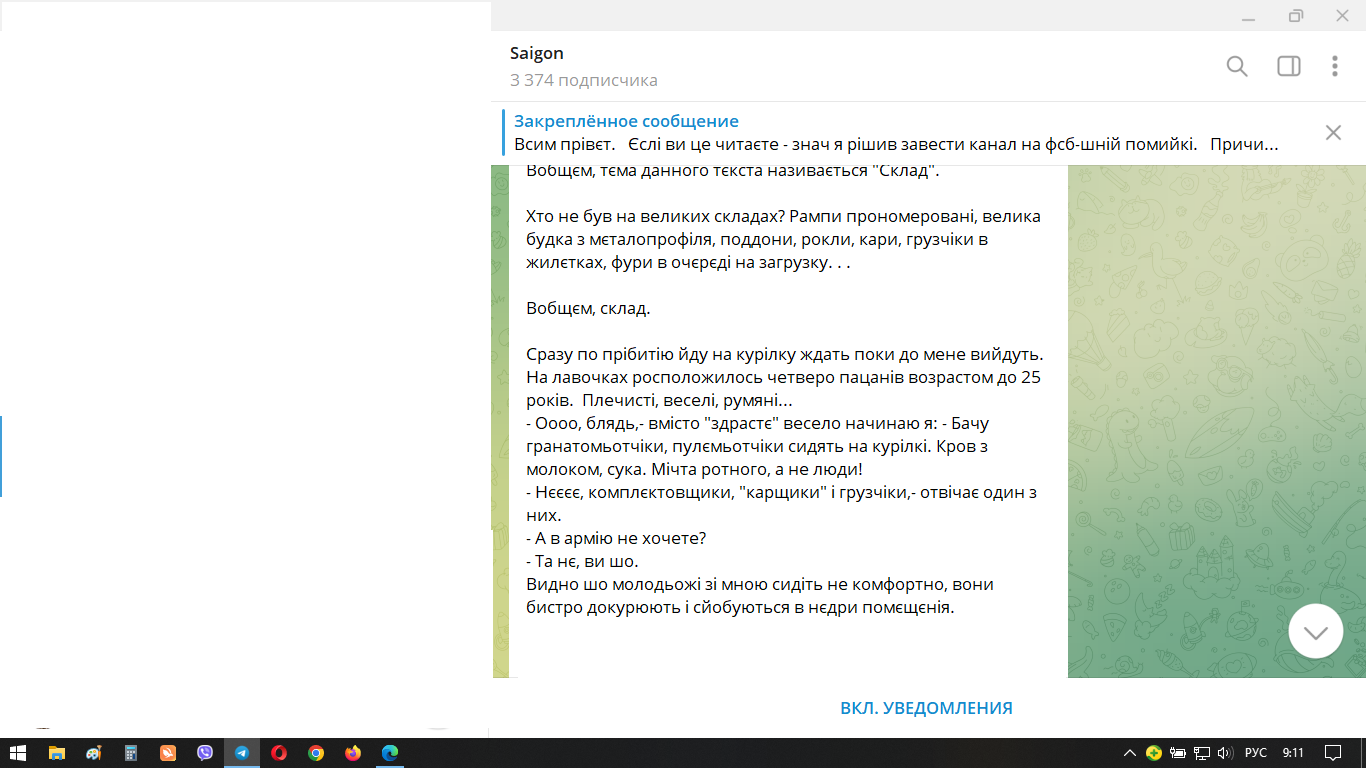This screenshot has height=768, width=1366.
Task: Open the battery status tray icon
Action: point(1178,753)
